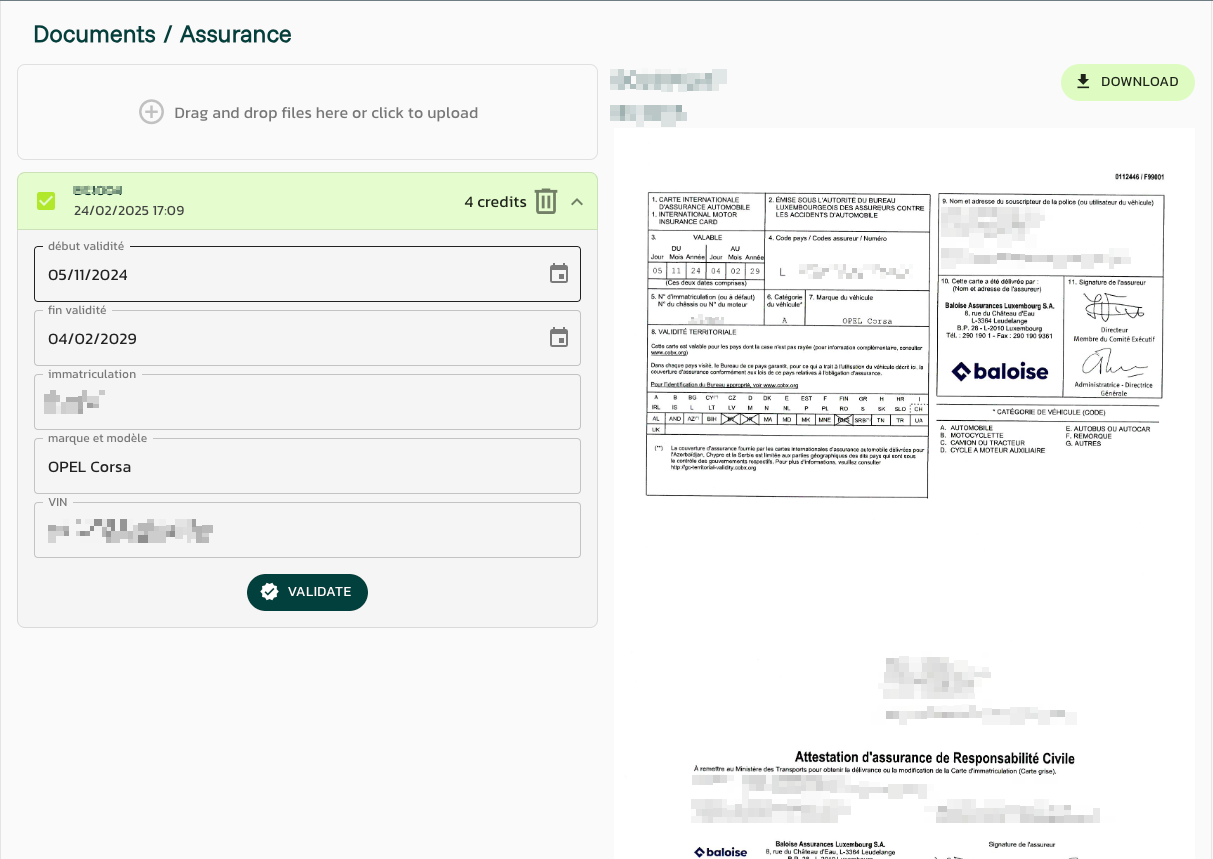The width and height of the screenshot is (1213, 859).
Task: Toggle the green checkbox on the uploaded document
Action: pos(46,201)
